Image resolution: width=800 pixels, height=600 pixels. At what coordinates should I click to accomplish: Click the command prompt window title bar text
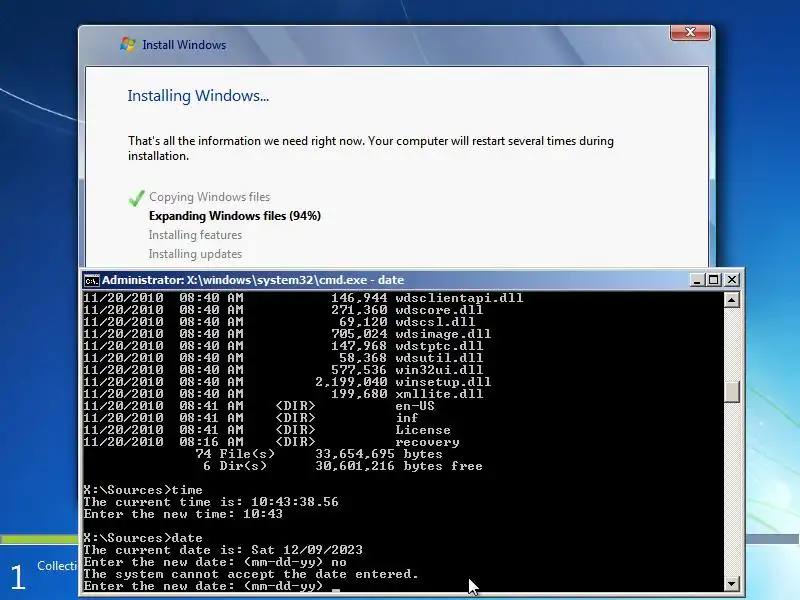click(x=253, y=280)
